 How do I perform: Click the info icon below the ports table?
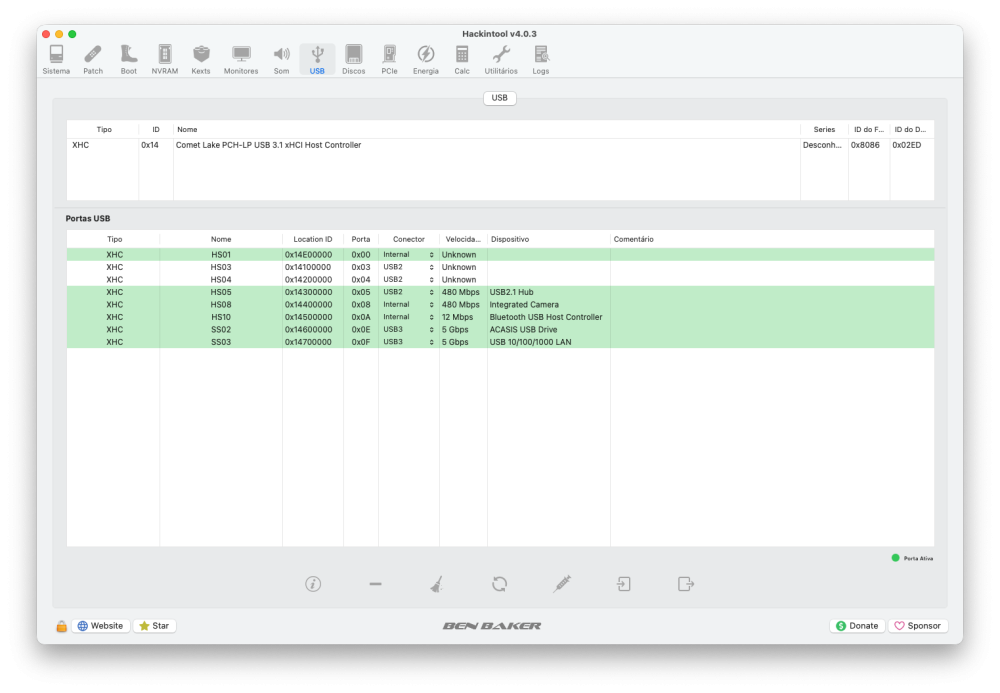[x=312, y=583]
